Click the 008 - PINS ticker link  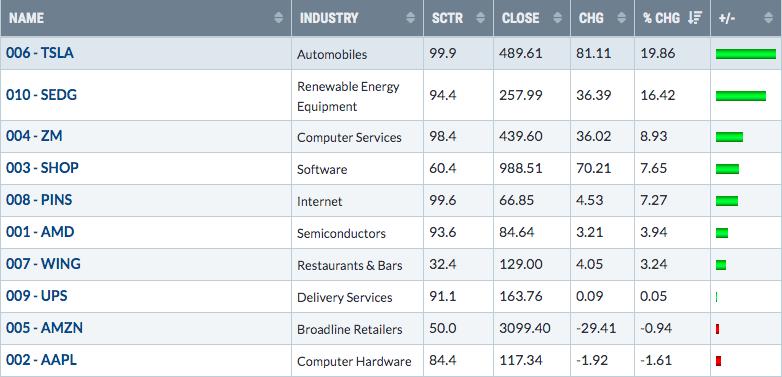(39, 200)
